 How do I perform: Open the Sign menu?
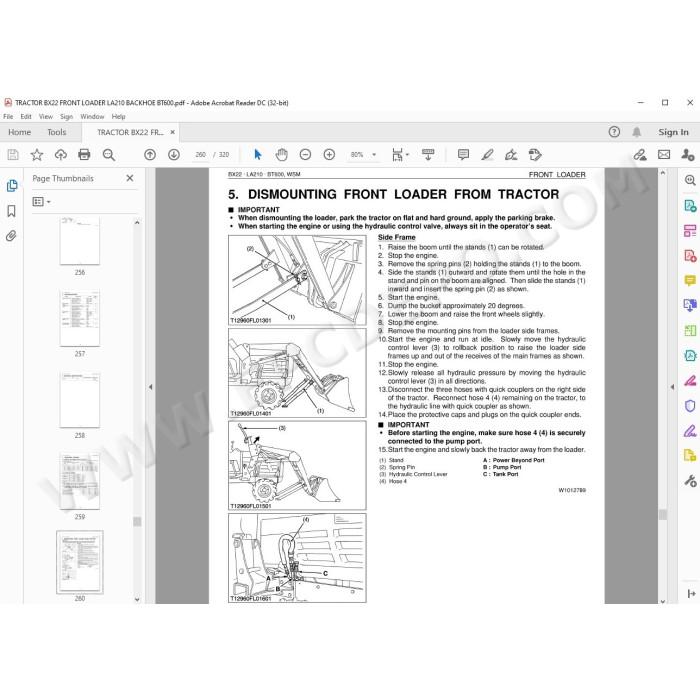(x=67, y=117)
